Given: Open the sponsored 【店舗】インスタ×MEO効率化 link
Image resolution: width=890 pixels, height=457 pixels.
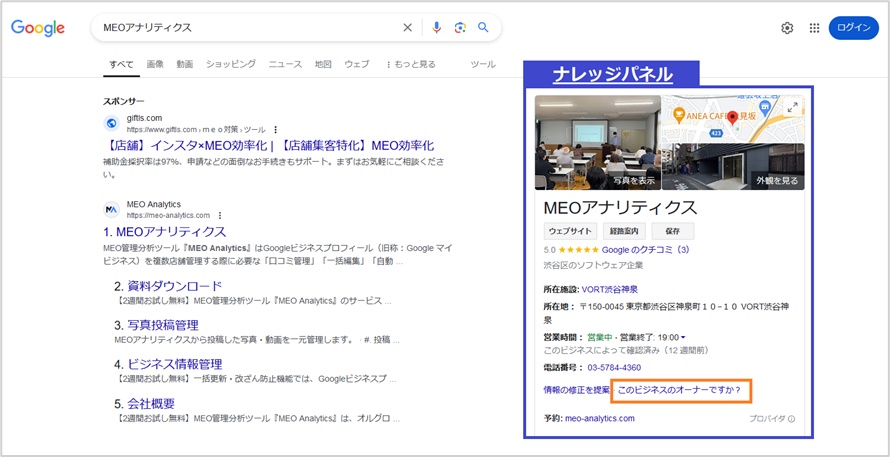Looking at the screenshot, I should coord(268,145).
